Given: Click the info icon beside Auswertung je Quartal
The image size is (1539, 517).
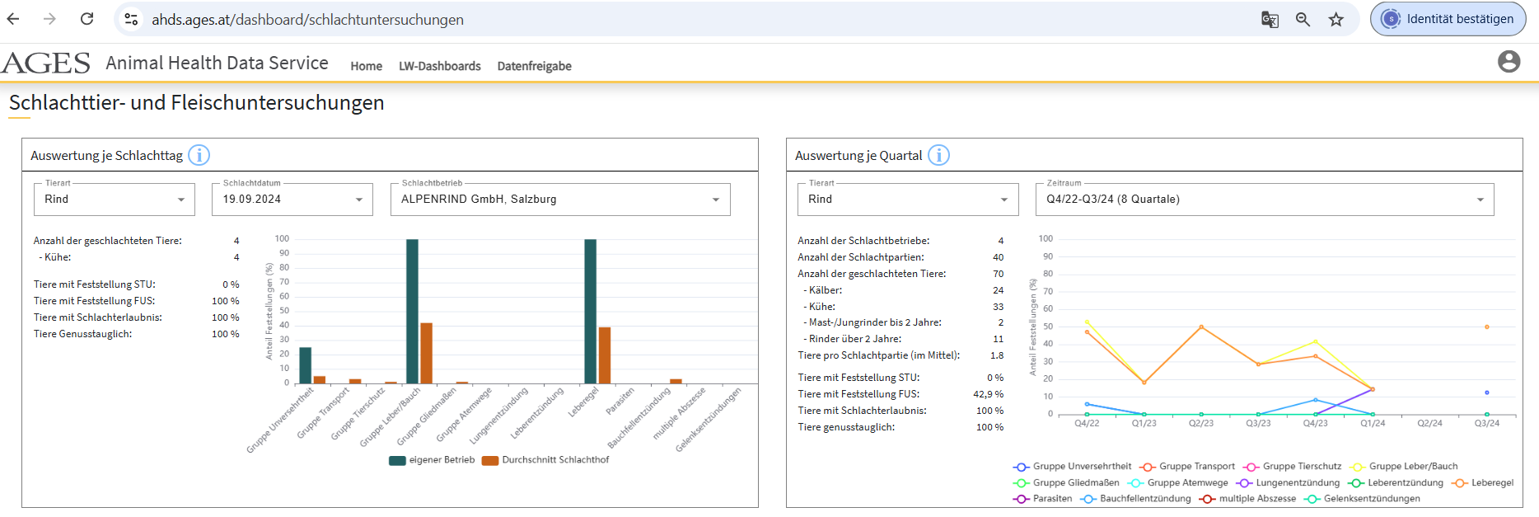Looking at the screenshot, I should coord(939,155).
